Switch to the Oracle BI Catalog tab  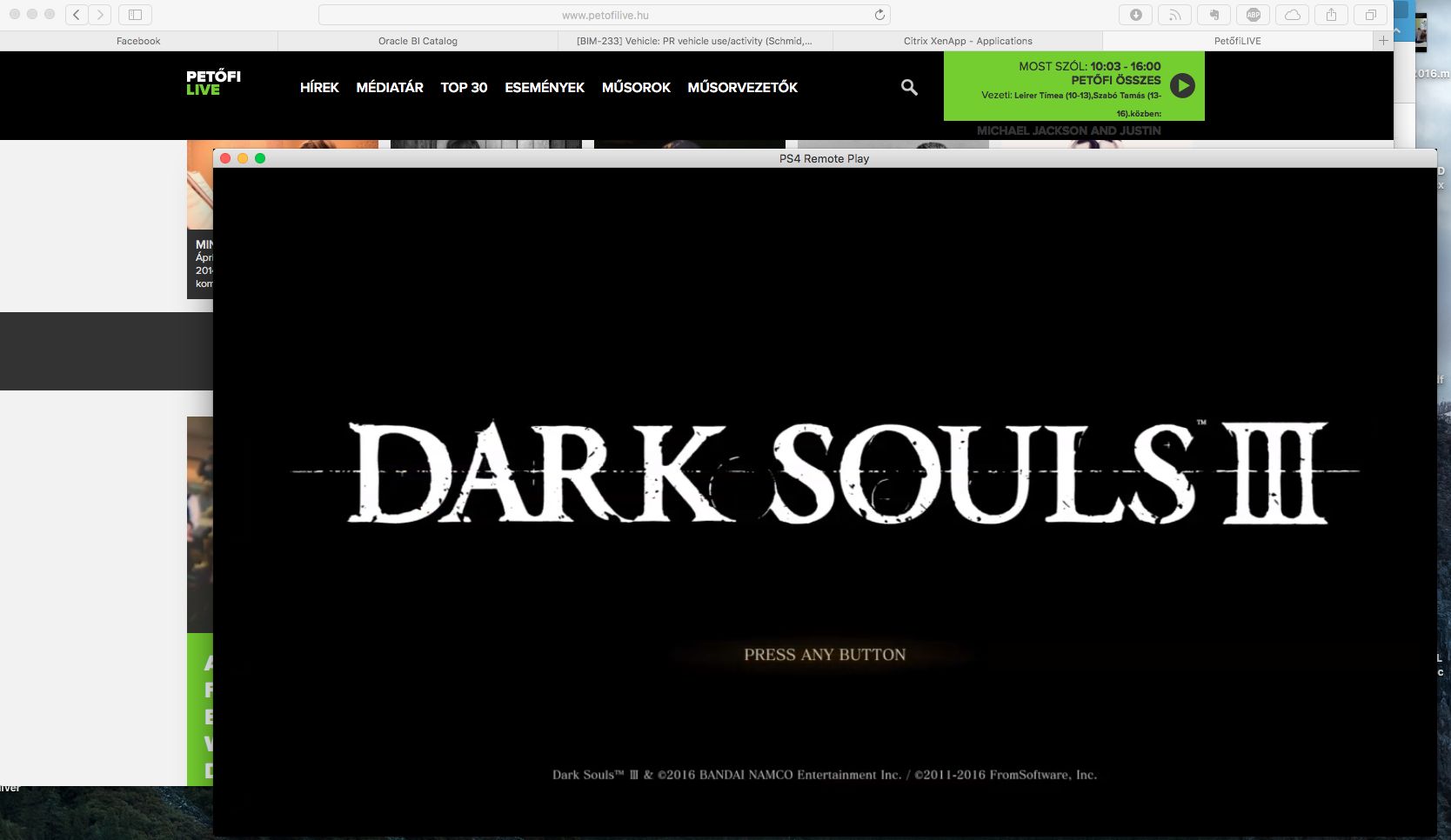(418, 41)
